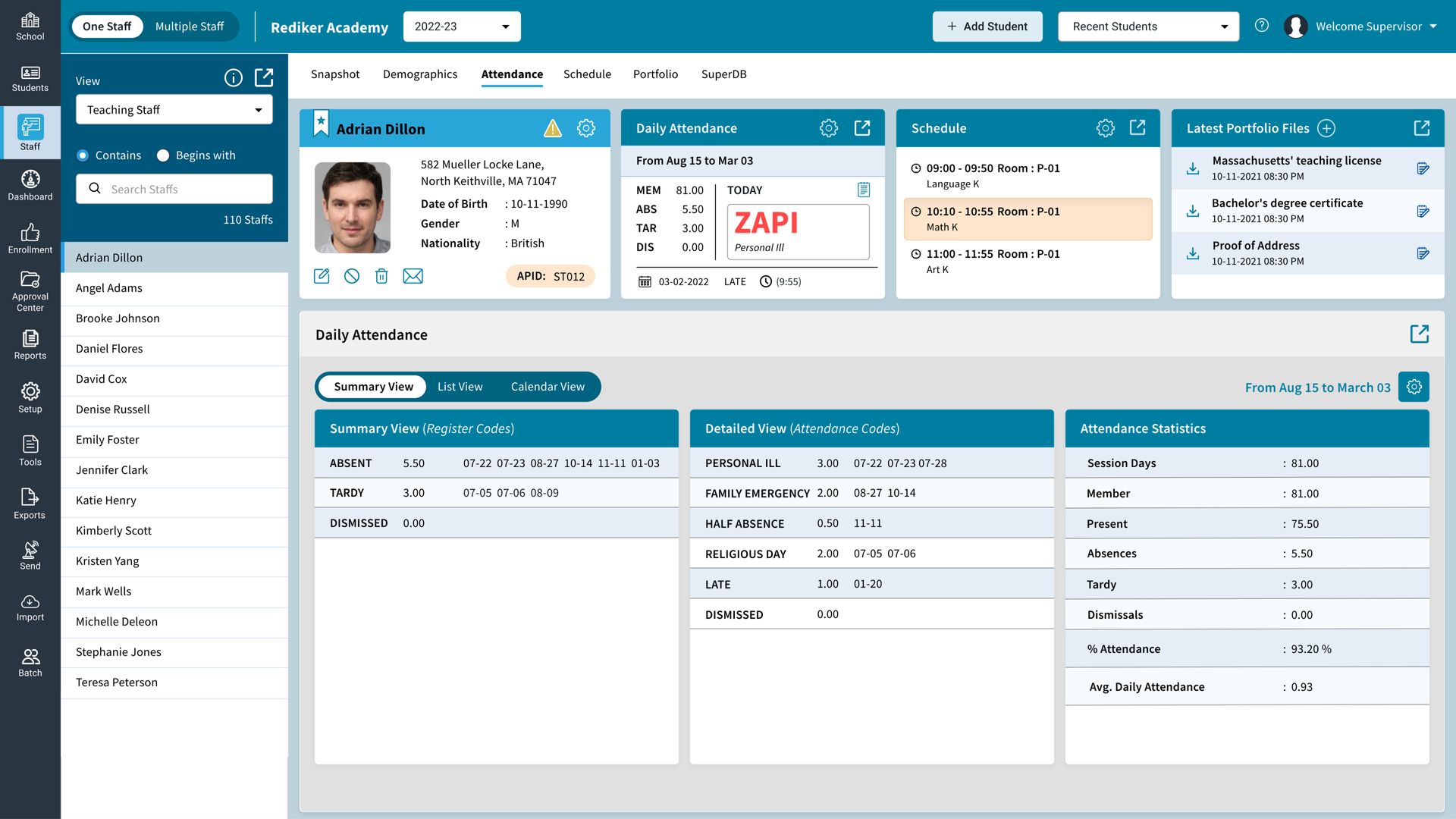This screenshot has height=819, width=1456.
Task: Select the Begins with radio button
Action: [163, 155]
